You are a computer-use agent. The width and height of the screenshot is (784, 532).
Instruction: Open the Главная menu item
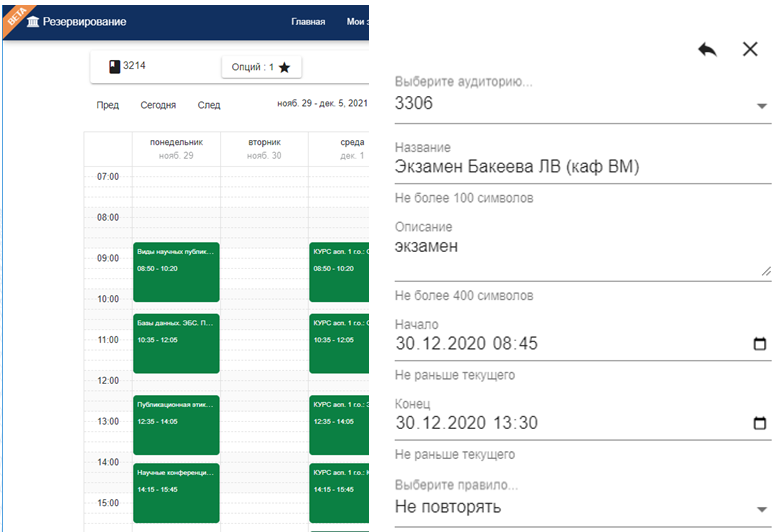308,22
